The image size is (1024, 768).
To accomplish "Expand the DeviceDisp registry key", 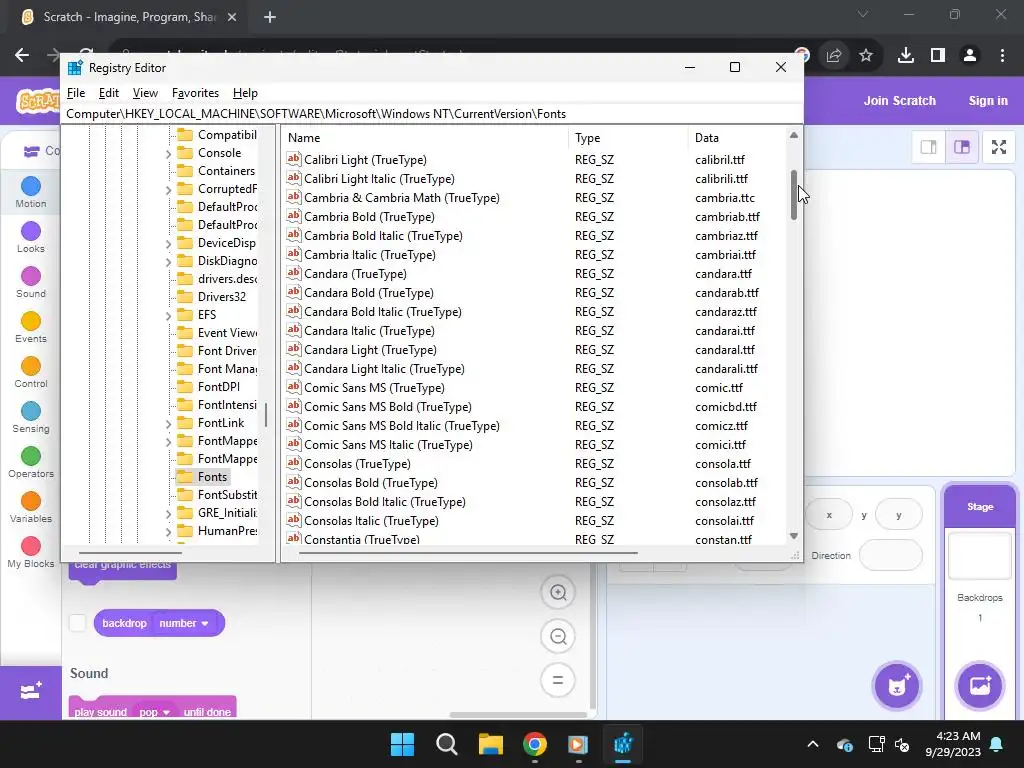I will (168, 244).
